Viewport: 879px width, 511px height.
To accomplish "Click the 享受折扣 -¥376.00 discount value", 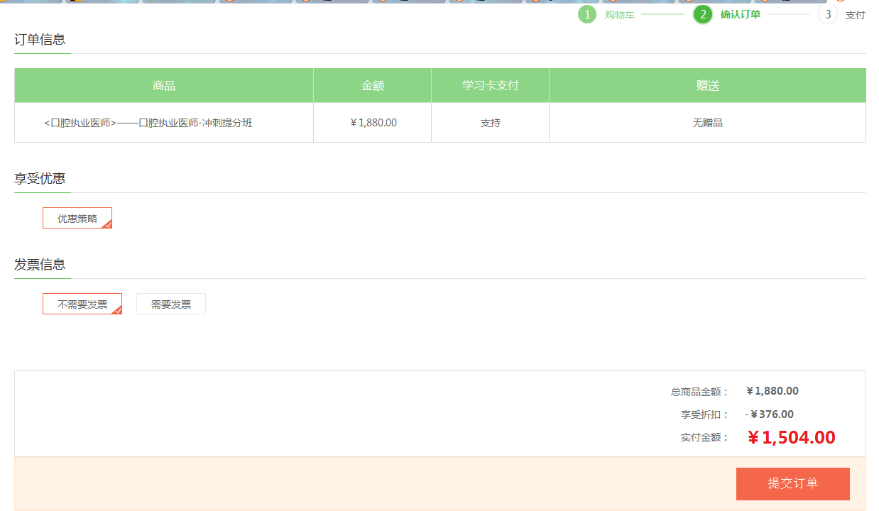I will [x=770, y=414].
